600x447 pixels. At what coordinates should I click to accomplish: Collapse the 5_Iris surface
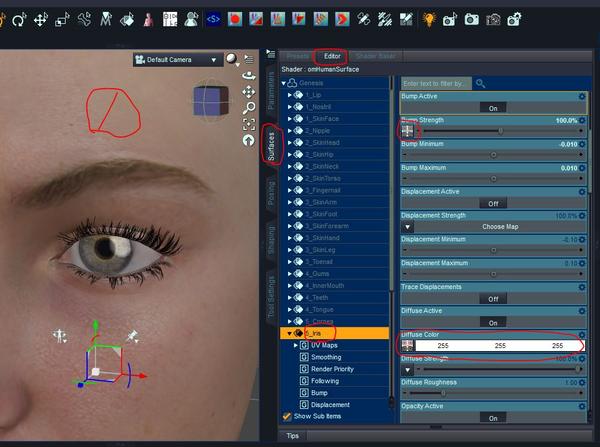[289, 333]
